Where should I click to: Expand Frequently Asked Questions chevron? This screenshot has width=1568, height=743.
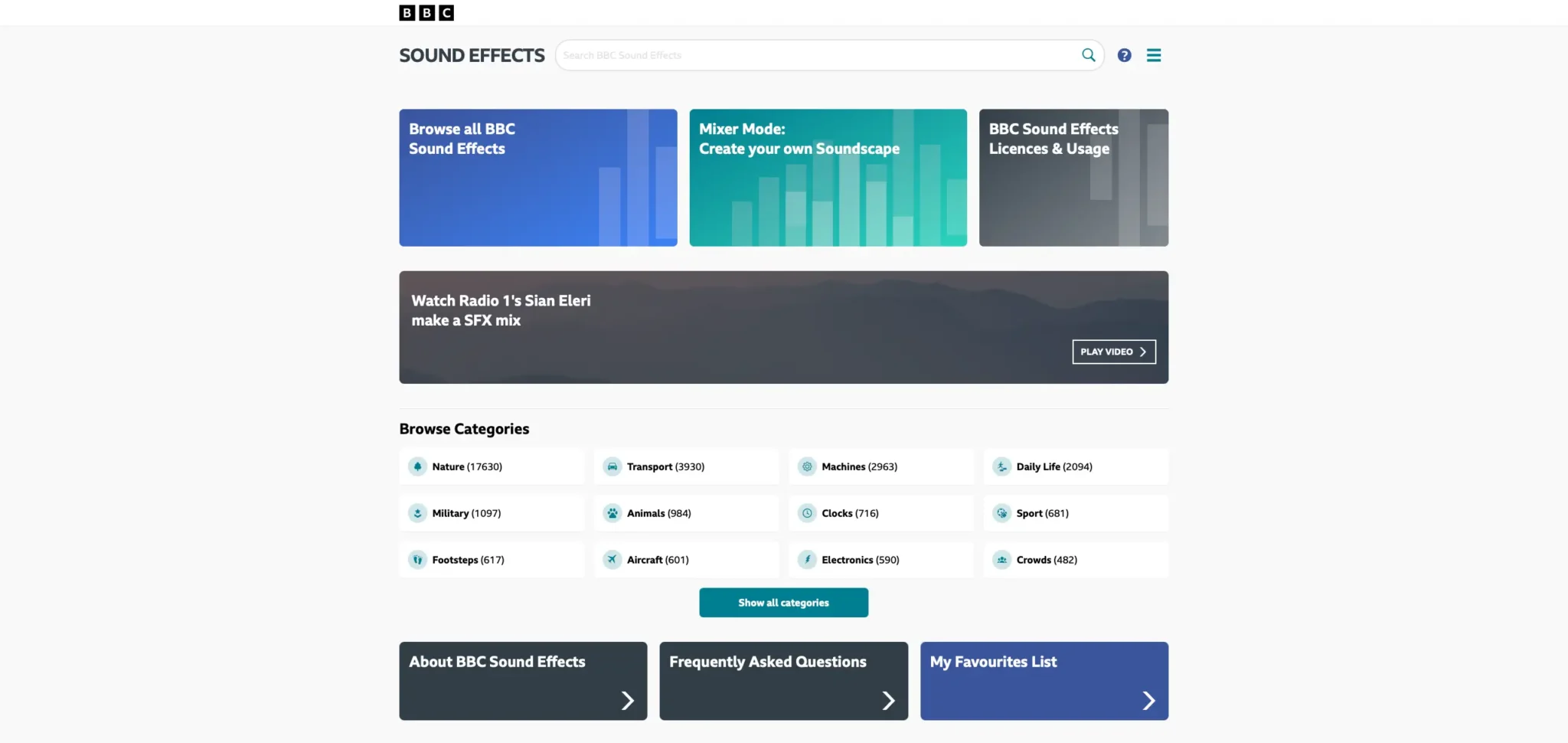tap(888, 701)
